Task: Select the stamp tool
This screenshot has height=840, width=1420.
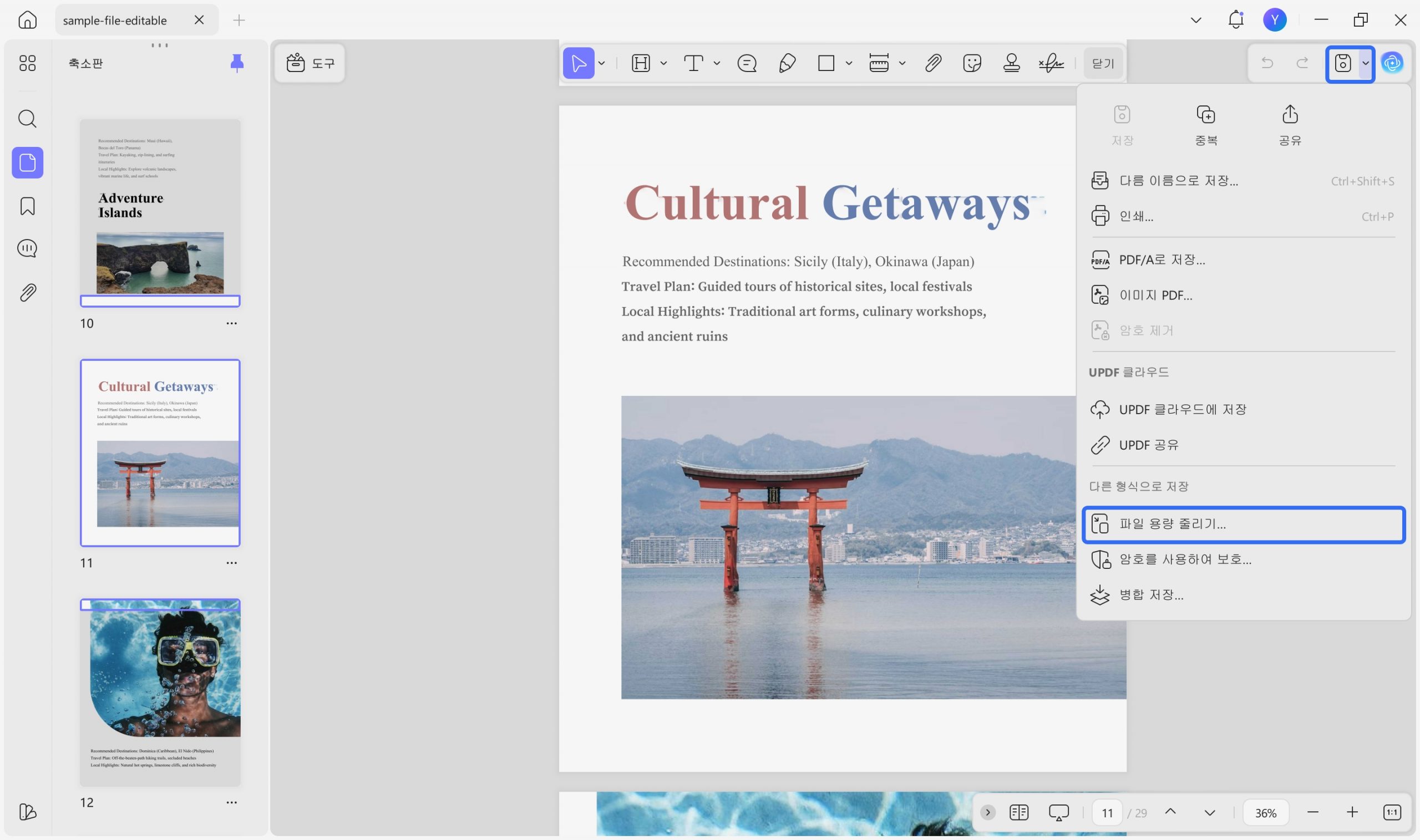Action: (x=1011, y=63)
